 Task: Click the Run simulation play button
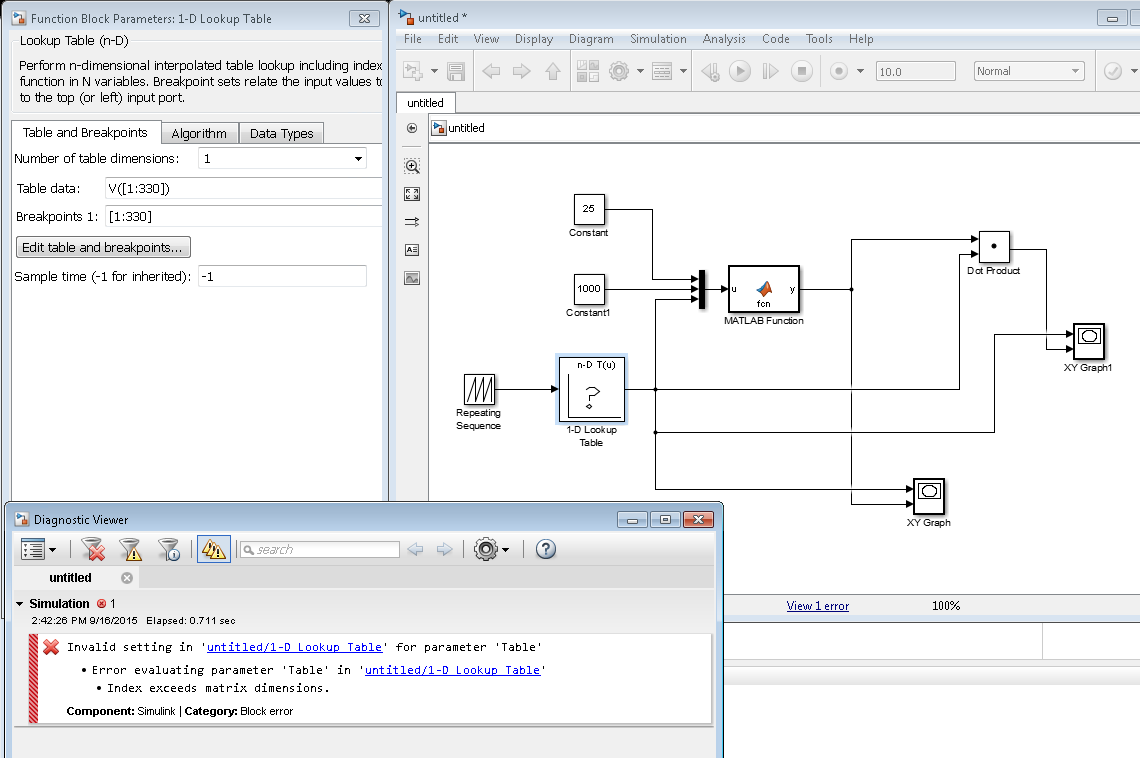[739, 71]
